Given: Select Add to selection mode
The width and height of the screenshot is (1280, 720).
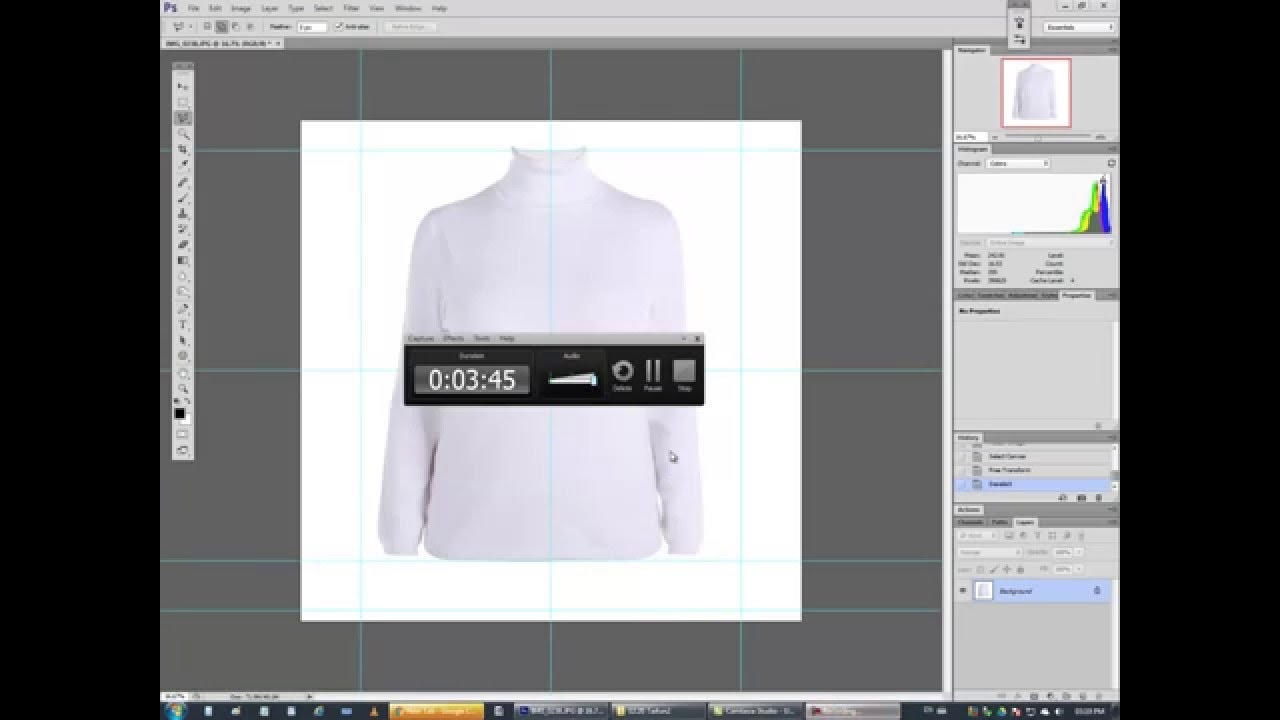Looking at the screenshot, I should [221, 27].
